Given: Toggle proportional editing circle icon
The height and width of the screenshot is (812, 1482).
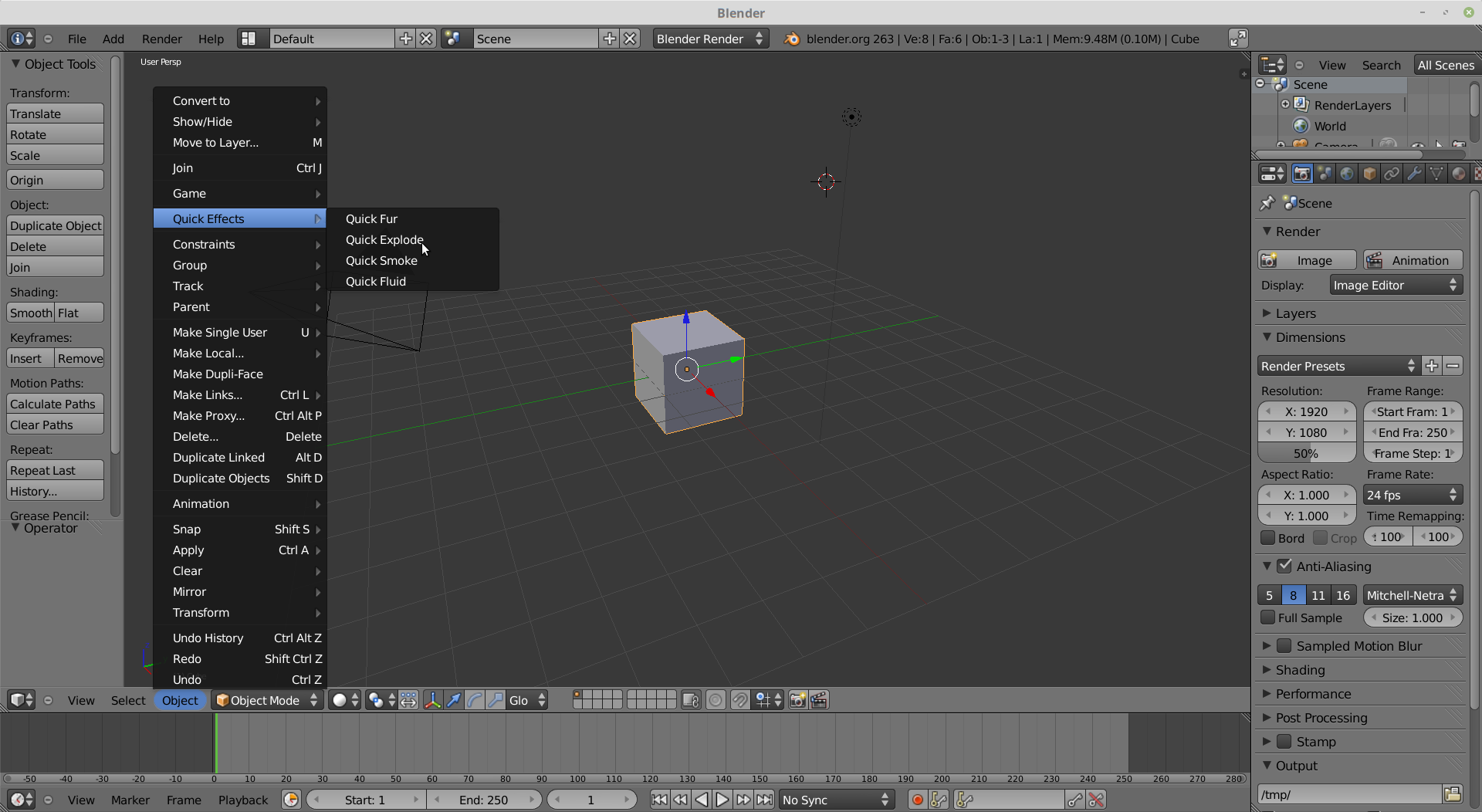Looking at the screenshot, I should click(x=716, y=700).
